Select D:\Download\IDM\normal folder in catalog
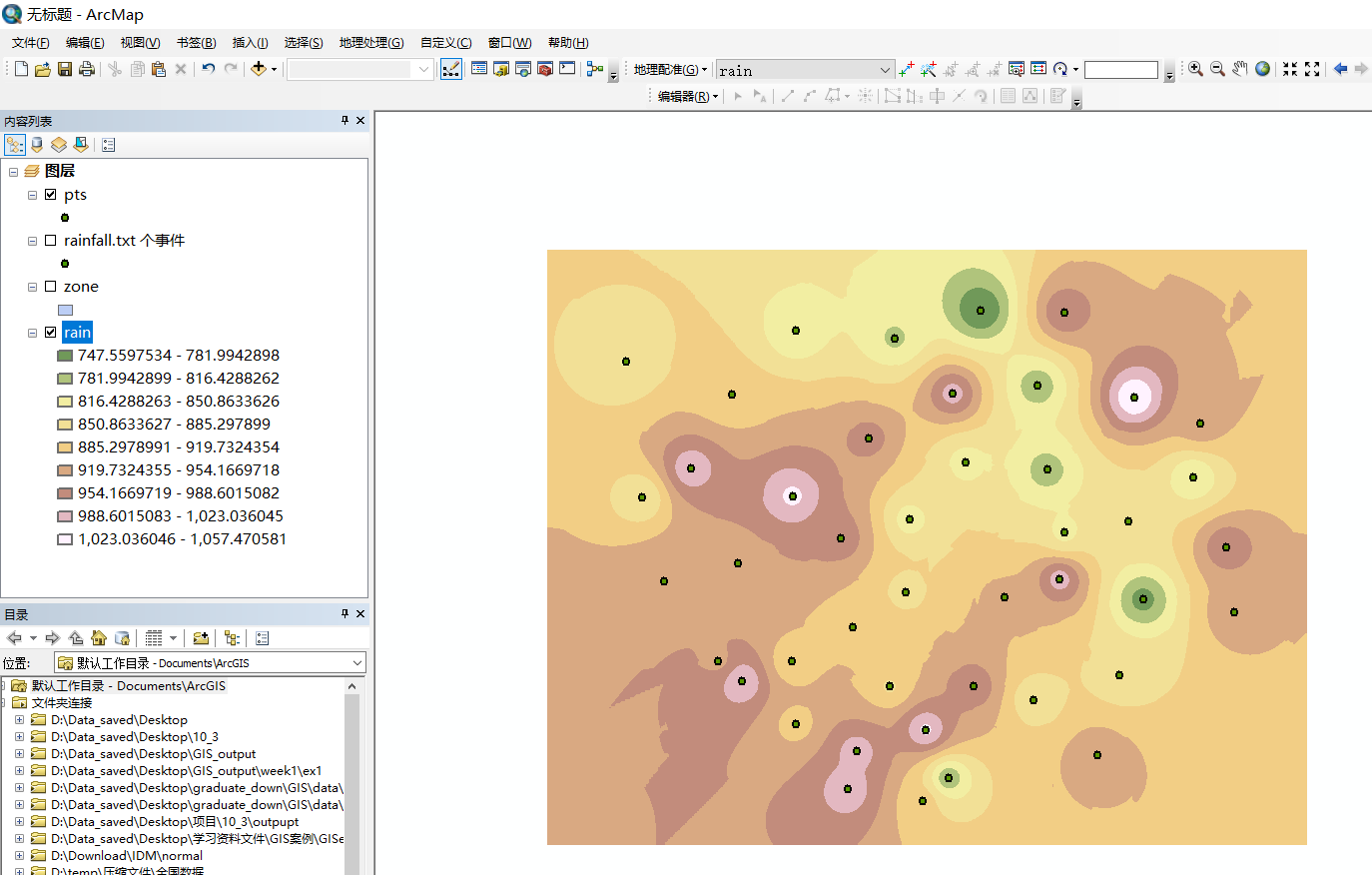 pyautogui.click(x=127, y=856)
